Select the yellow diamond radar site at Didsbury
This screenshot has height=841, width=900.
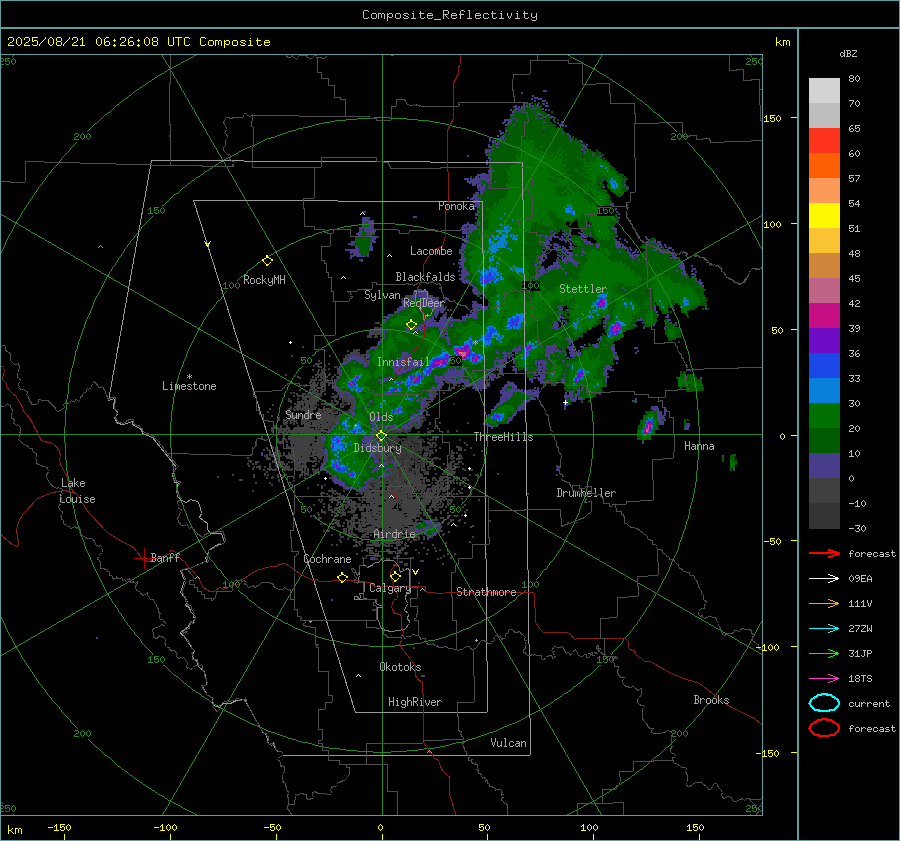point(381,436)
